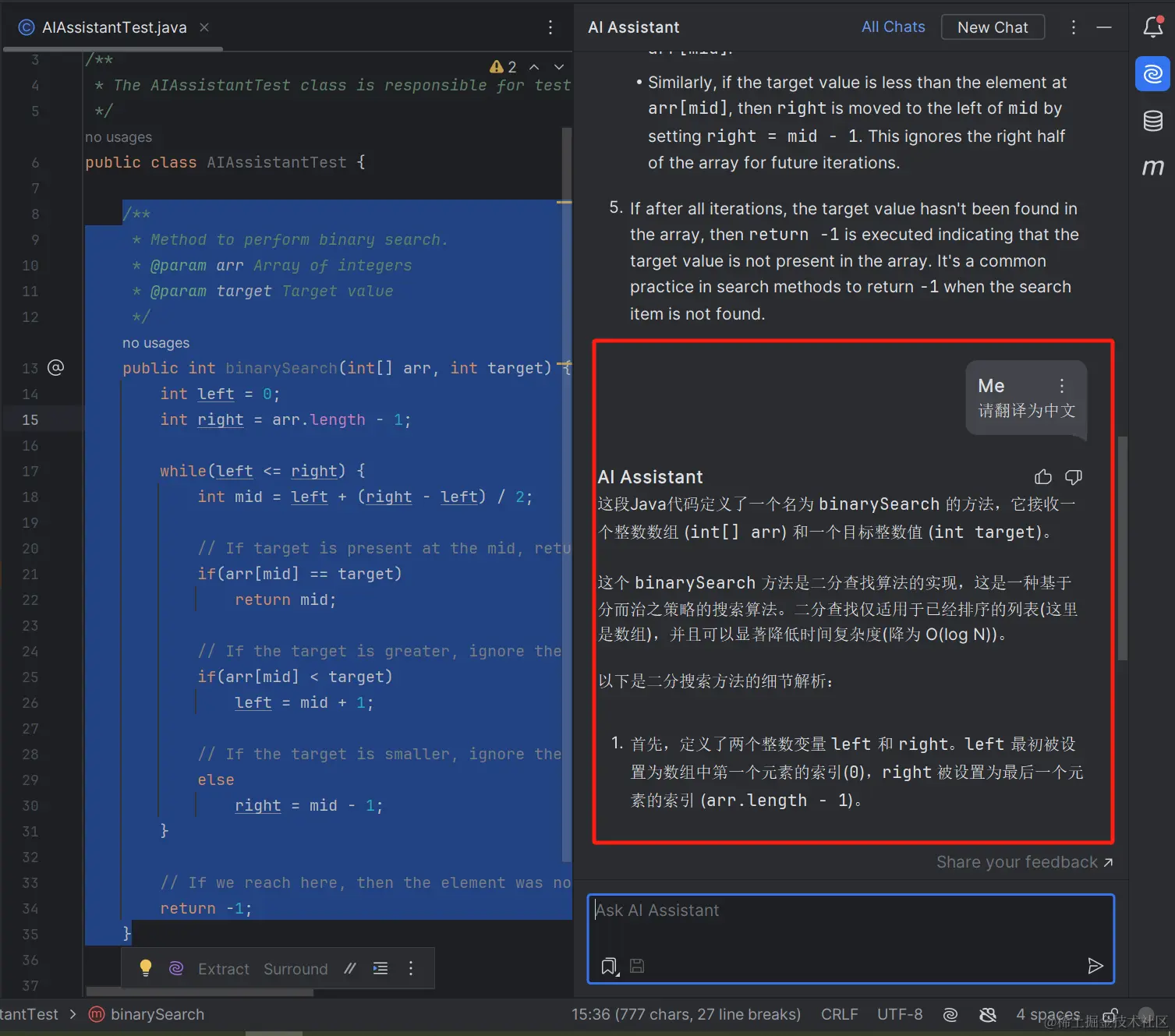This screenshot has width=1175, height=1036.
Task: Open the Markdown tool window icon
Action: tap(1152, 167)
